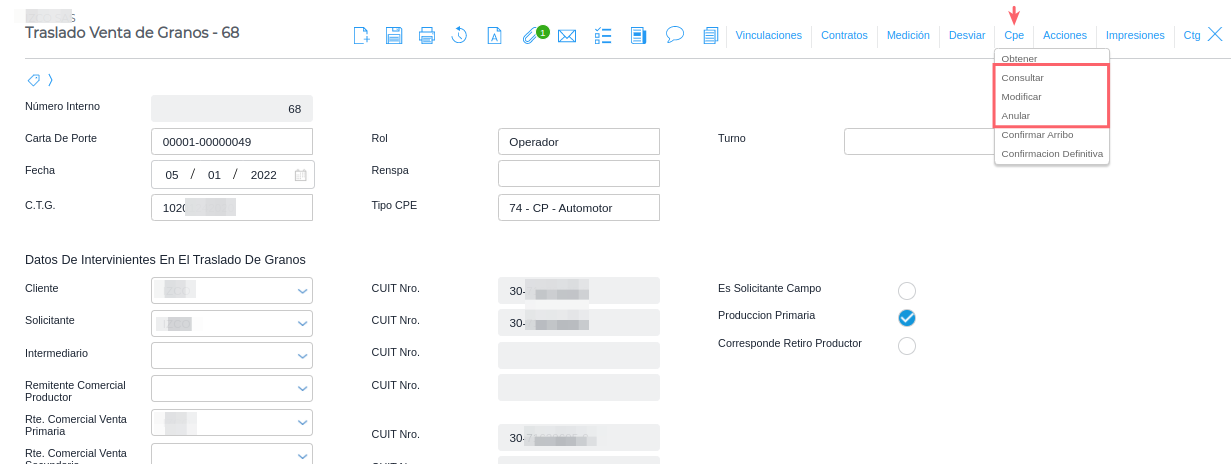Expand the Remitente Comercial Productor dropdown
The height and width of the screenshot is (464, 1231).
point(302,389)
